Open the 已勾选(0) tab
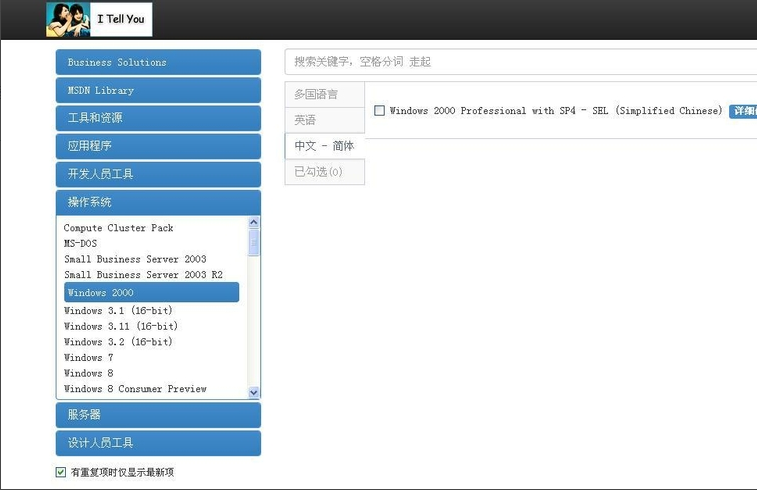Image resolution: width=757 pixels, height=490 pixels. point(324,172)
